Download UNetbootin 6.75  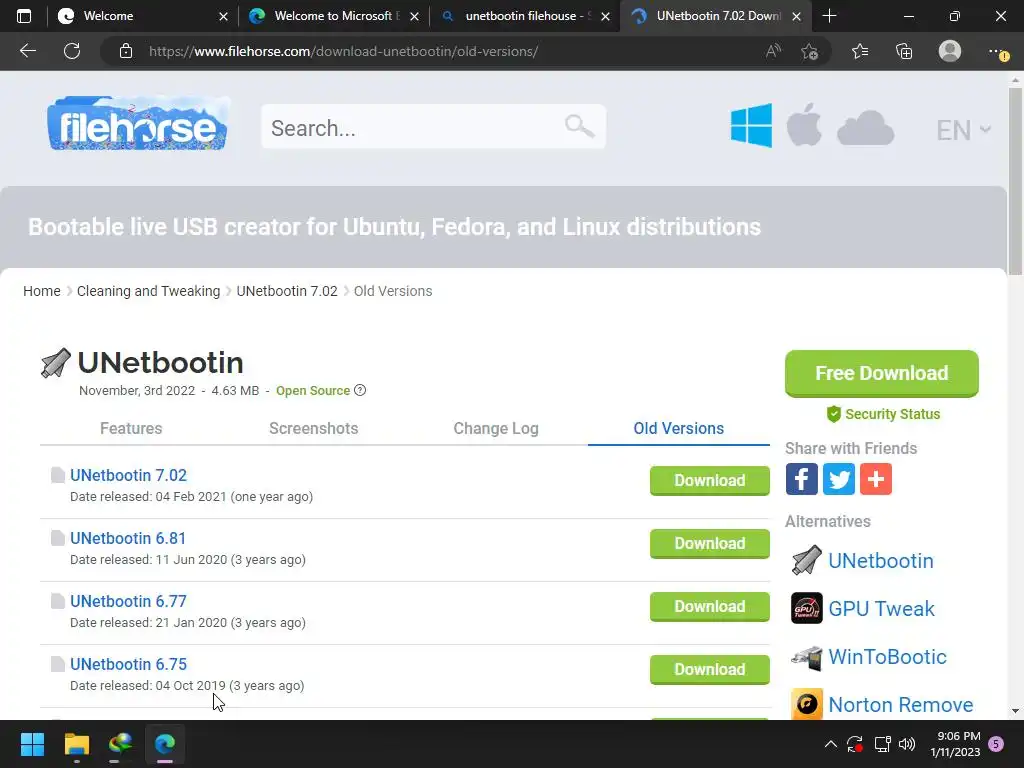(709, 669)
